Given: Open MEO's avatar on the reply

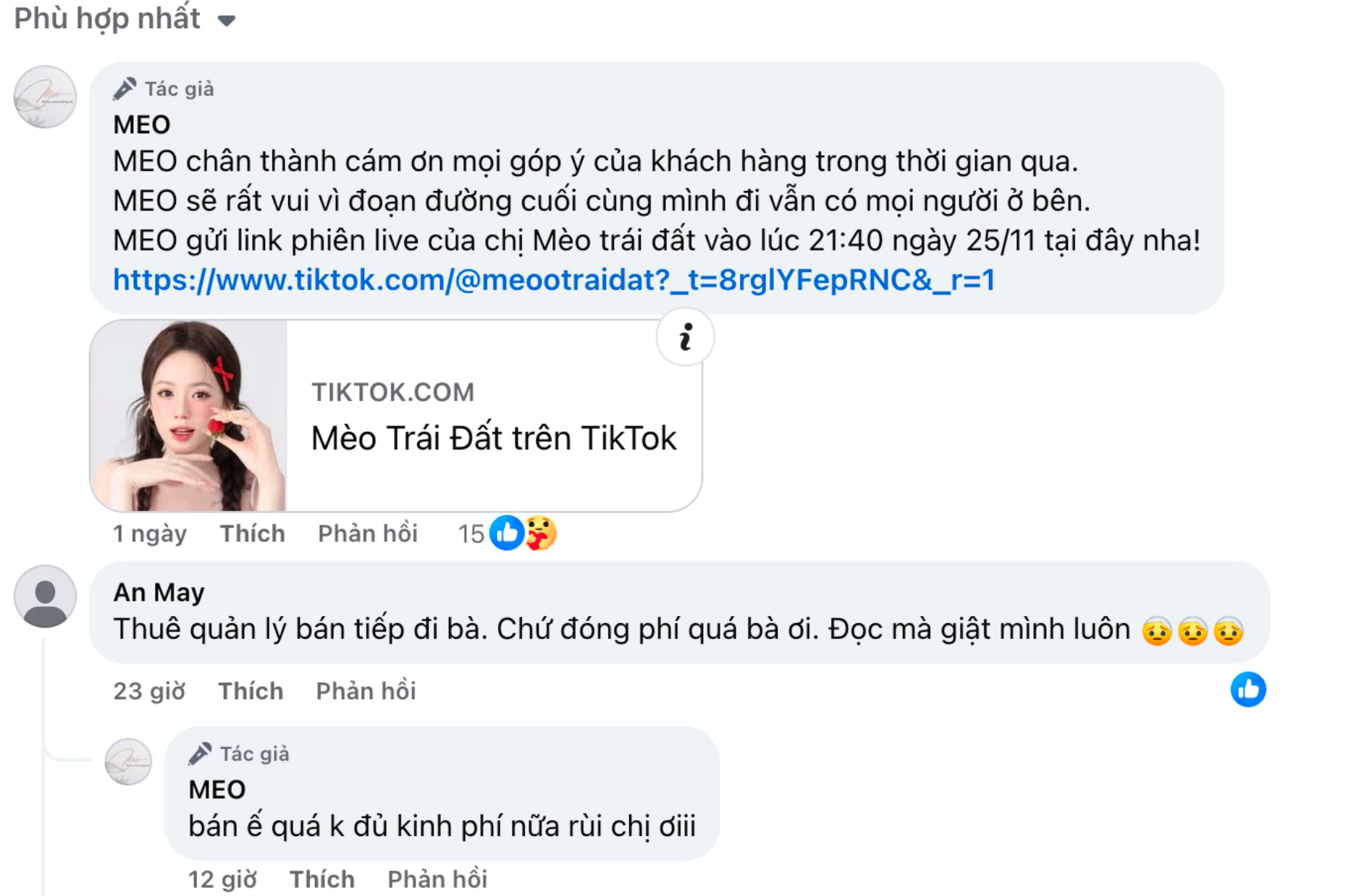Looking at the screenshot, I should 128,761.
